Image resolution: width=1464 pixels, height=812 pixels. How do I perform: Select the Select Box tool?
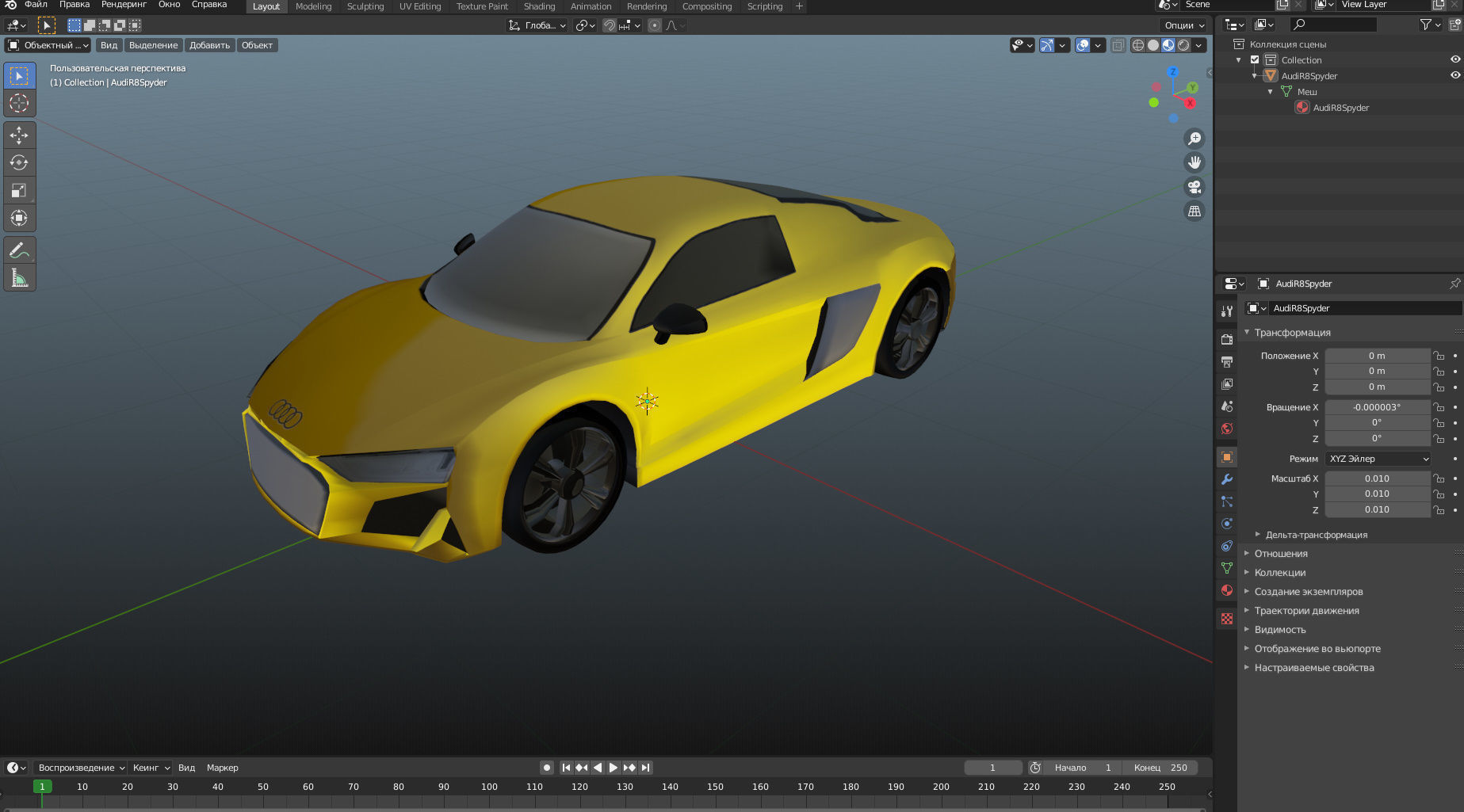19,75
